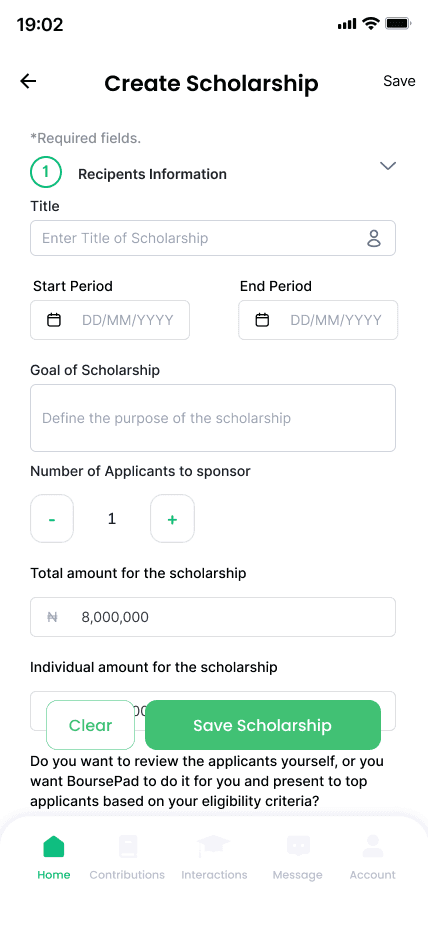Tap Save in the top header
The image size is (428, 926).
pos(399,81)
